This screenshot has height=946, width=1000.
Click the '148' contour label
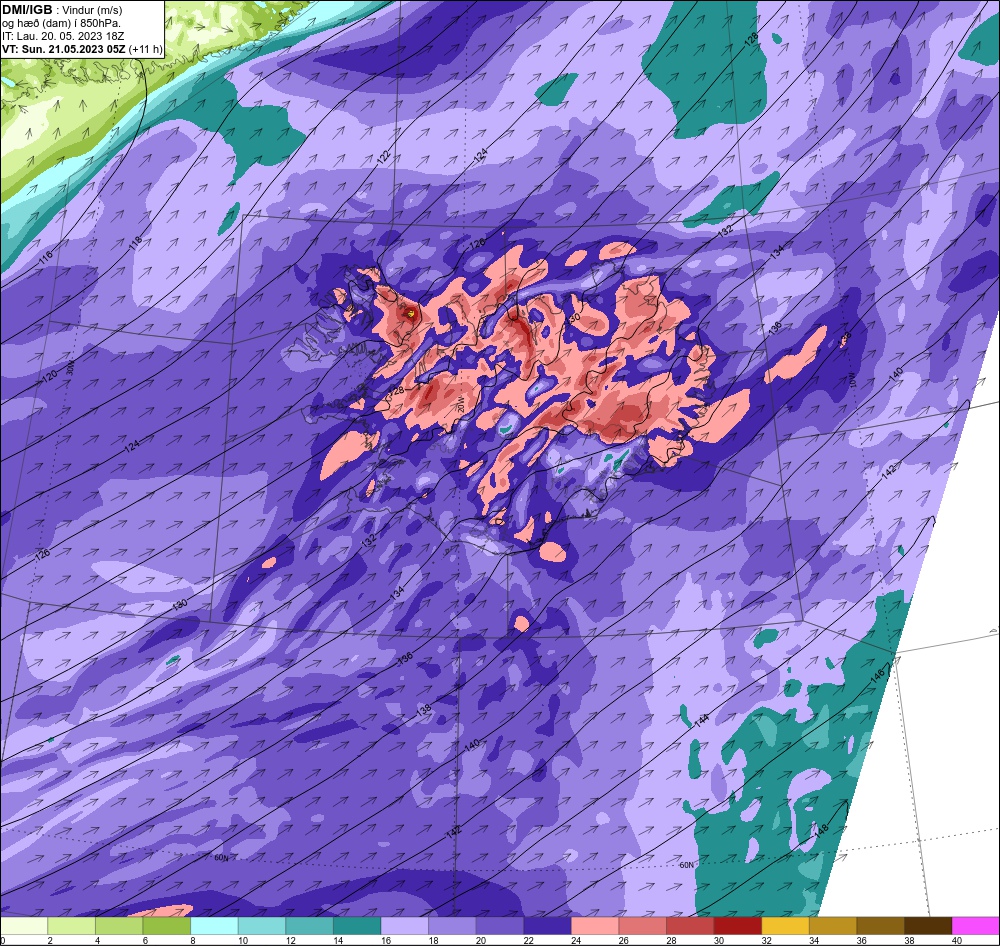[x=821, y=831]
